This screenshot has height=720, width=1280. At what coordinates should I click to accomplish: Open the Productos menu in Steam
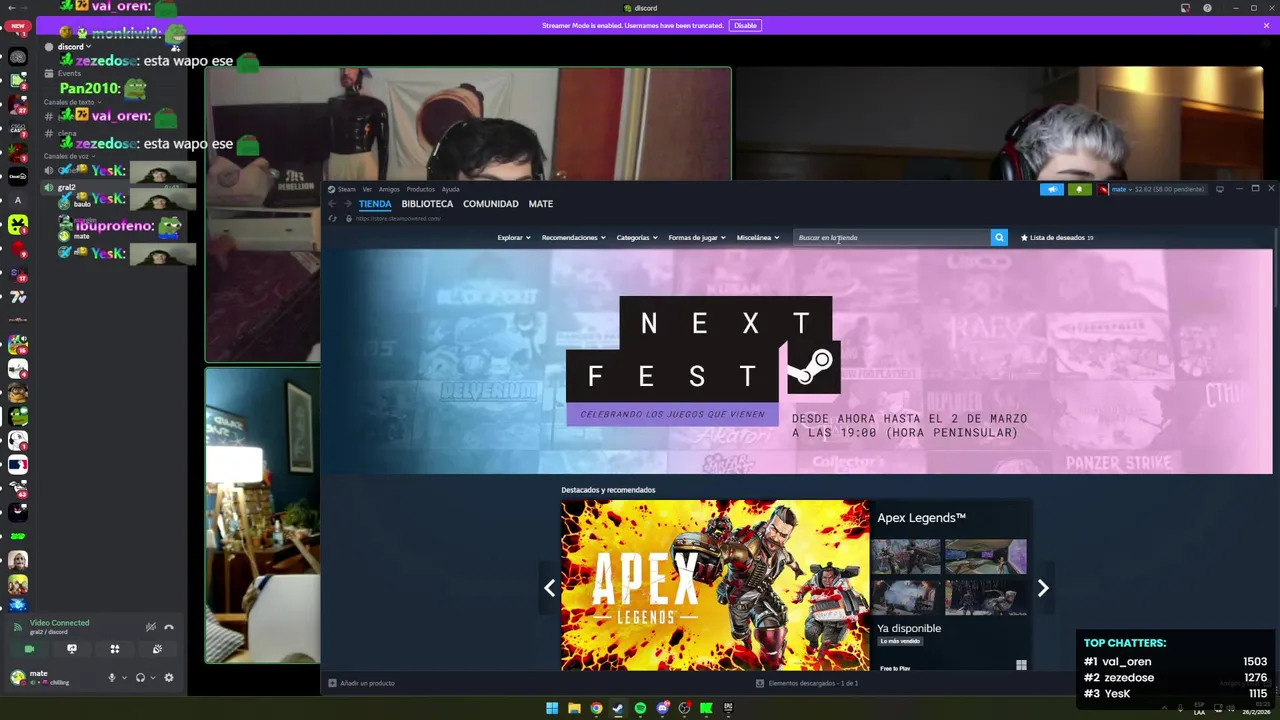[x=421, y=189]
